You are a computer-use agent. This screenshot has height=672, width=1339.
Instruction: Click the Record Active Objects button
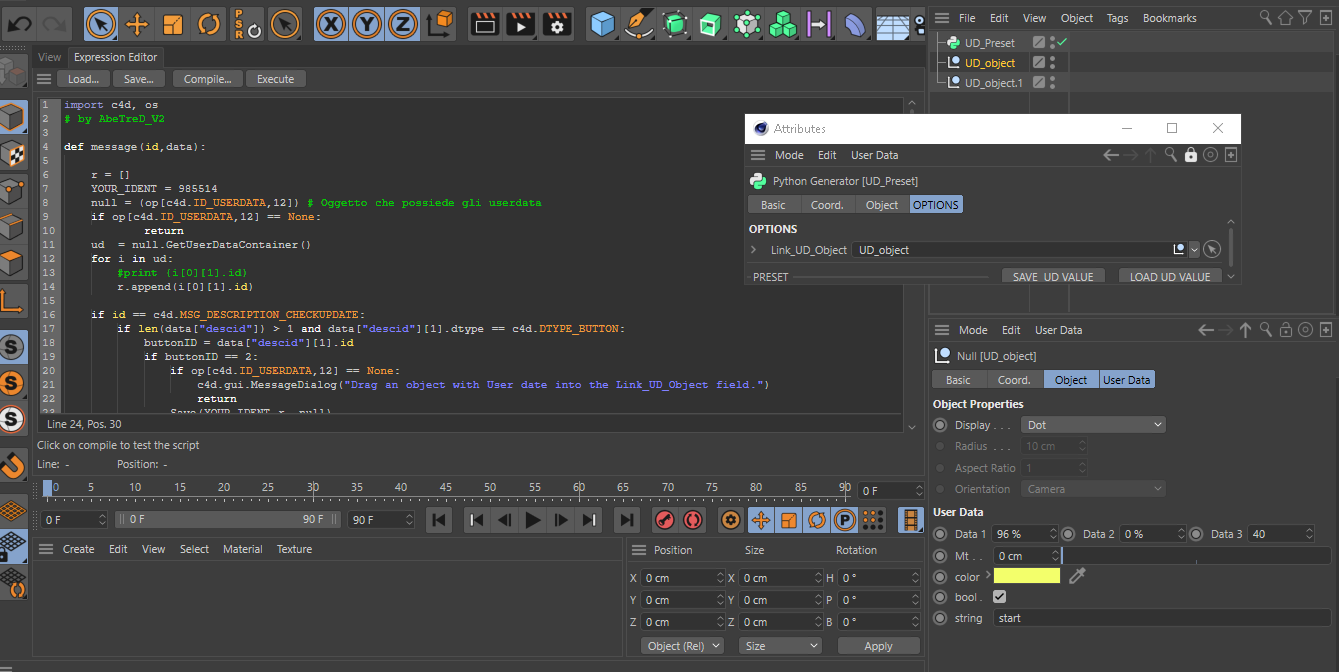(664, 520)
